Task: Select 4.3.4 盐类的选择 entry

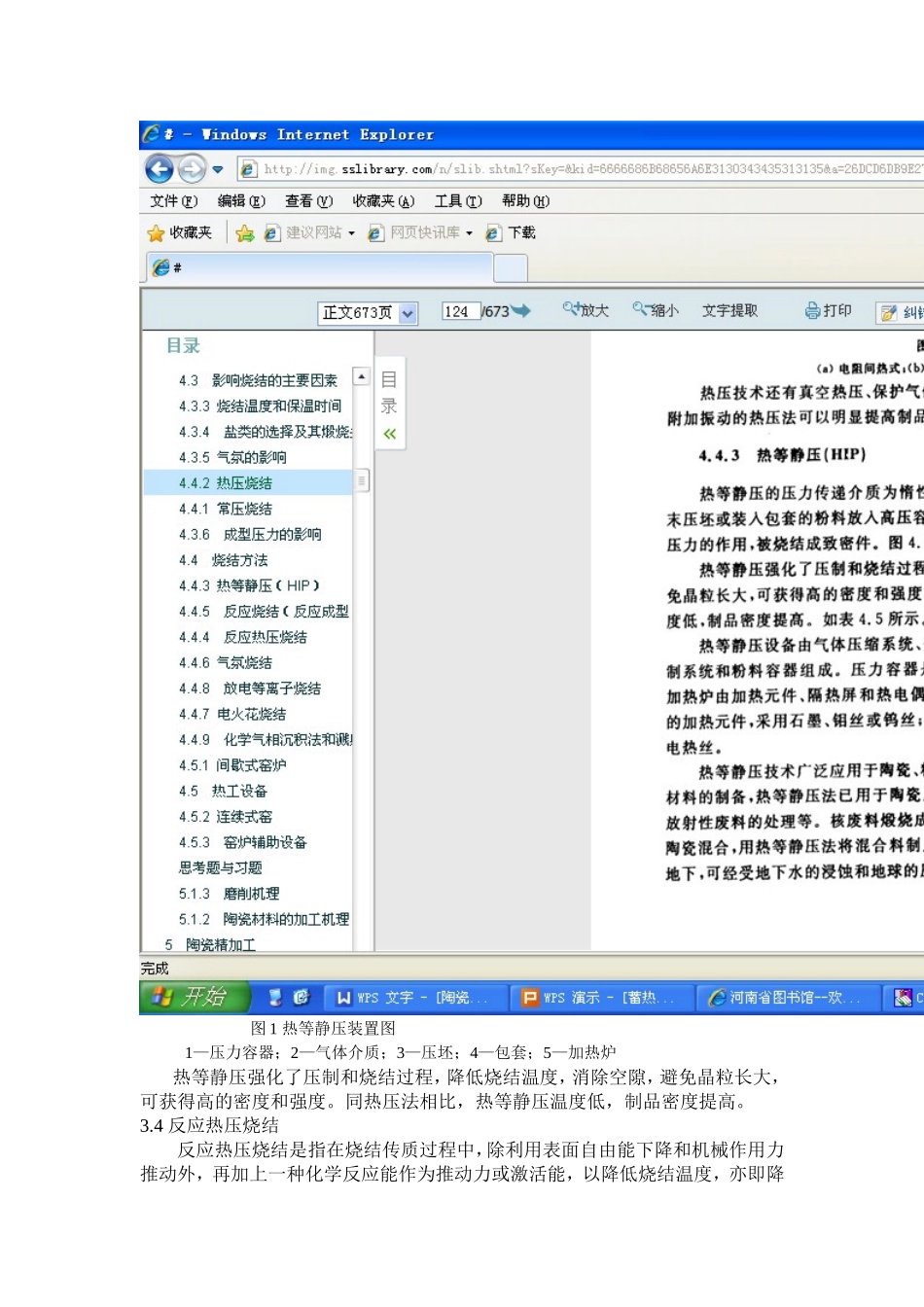Action: (265, 432)
